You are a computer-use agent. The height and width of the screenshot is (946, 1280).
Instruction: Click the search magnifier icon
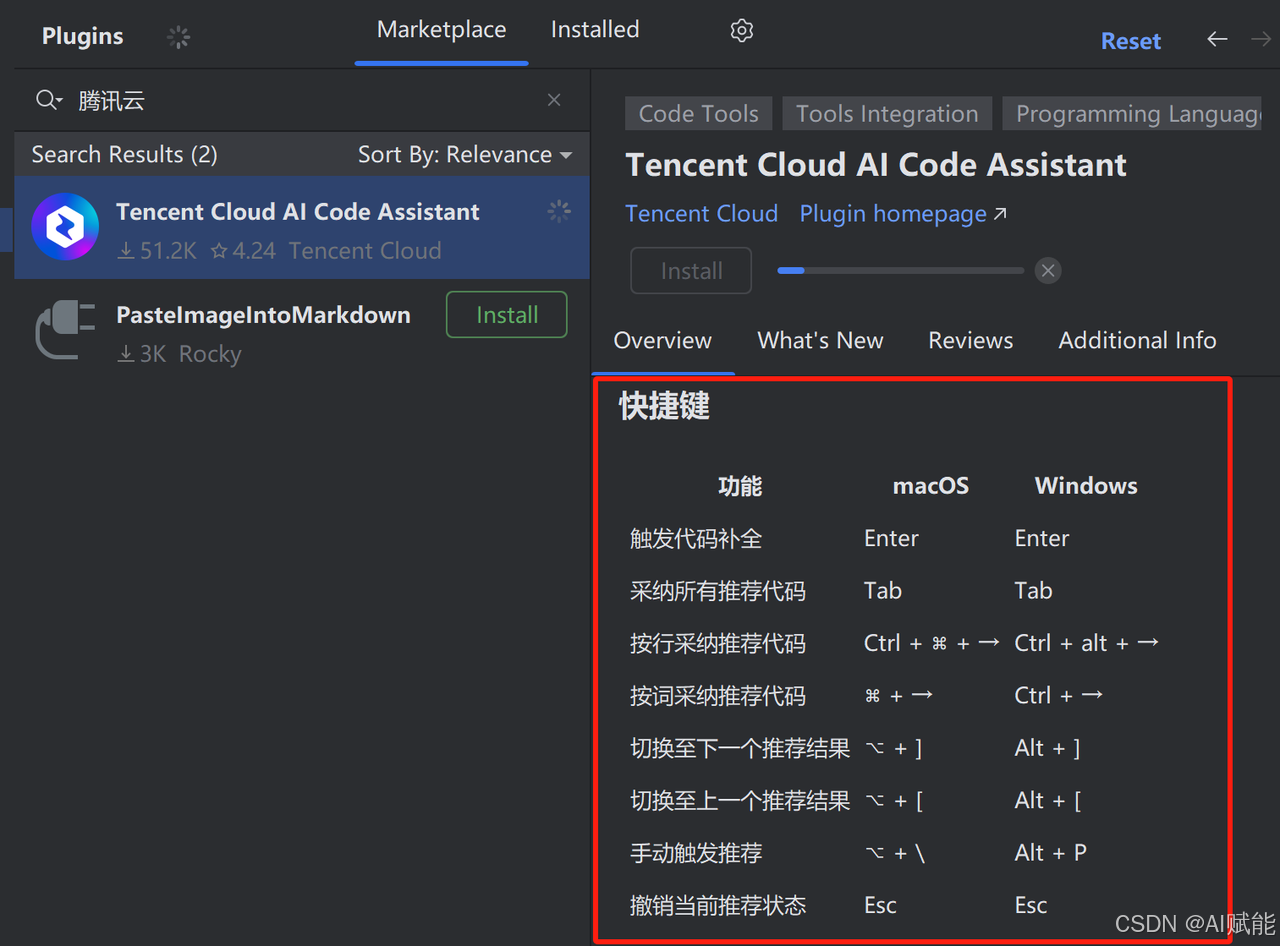[x=48, y=100]
